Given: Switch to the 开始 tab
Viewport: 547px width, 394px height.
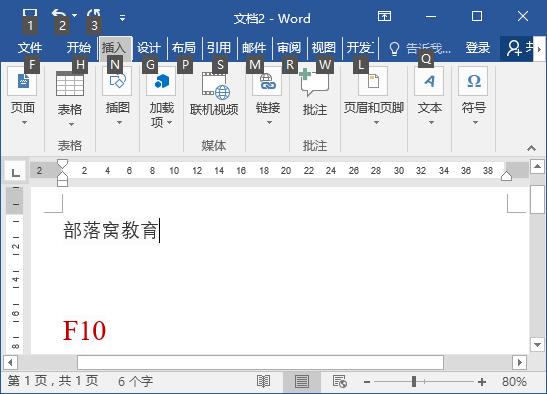Looking at the screenshot, I should point(78,47).
